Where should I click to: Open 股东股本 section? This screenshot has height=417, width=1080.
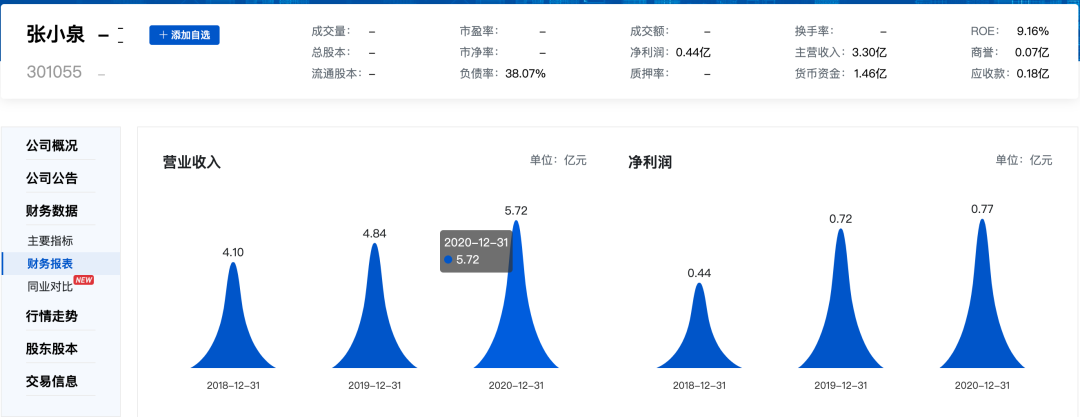pos(52,349)
